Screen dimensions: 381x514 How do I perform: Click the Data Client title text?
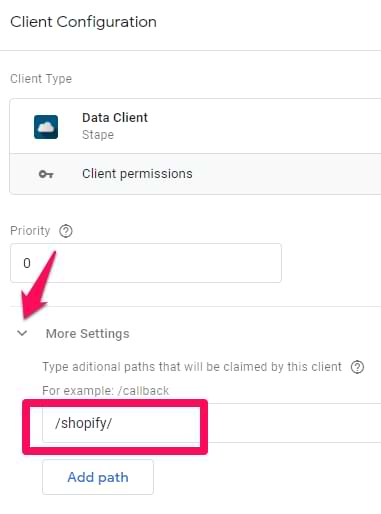point(115,118)
